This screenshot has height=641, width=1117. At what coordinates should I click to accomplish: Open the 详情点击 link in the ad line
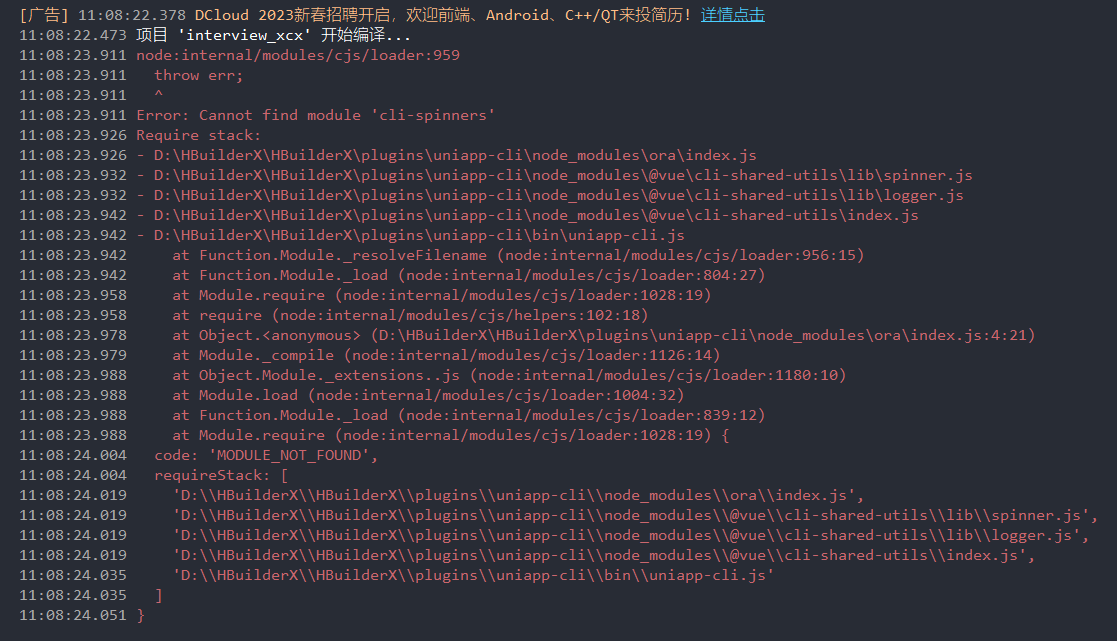[732, 15]
